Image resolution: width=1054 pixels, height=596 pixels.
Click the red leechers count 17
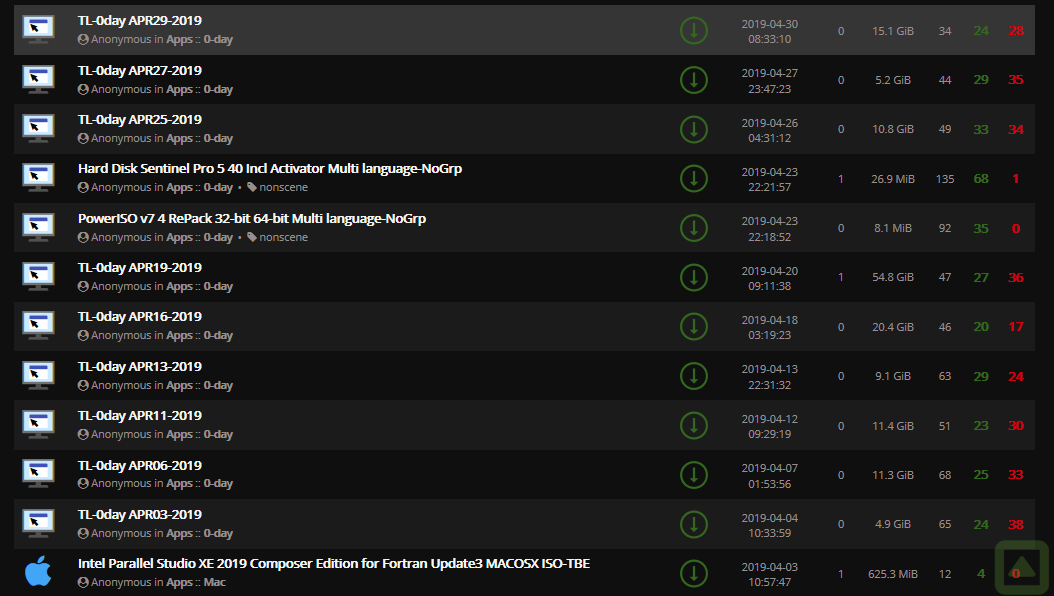1016,327
